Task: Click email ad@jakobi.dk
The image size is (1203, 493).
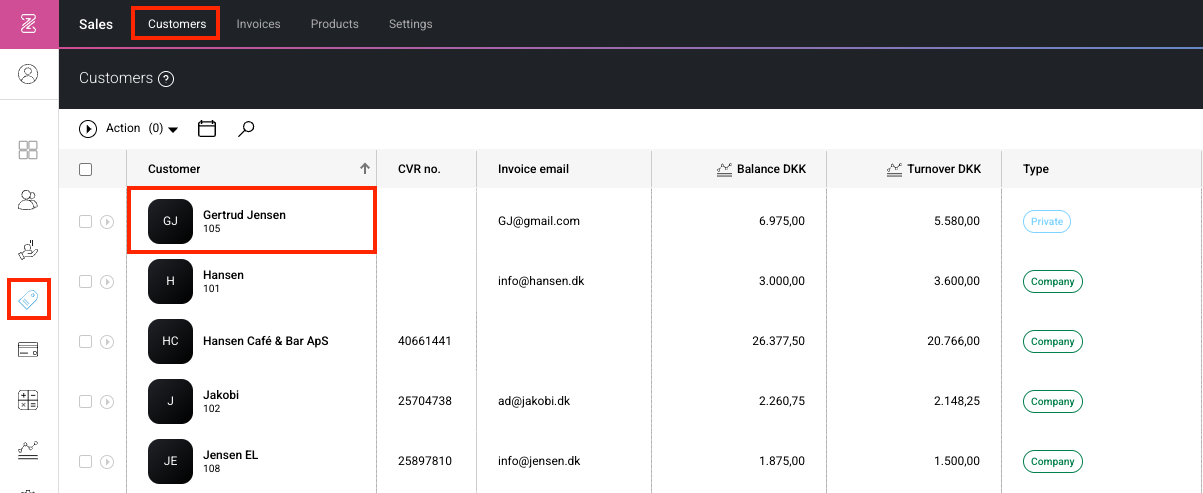Action: click(534, 401)
